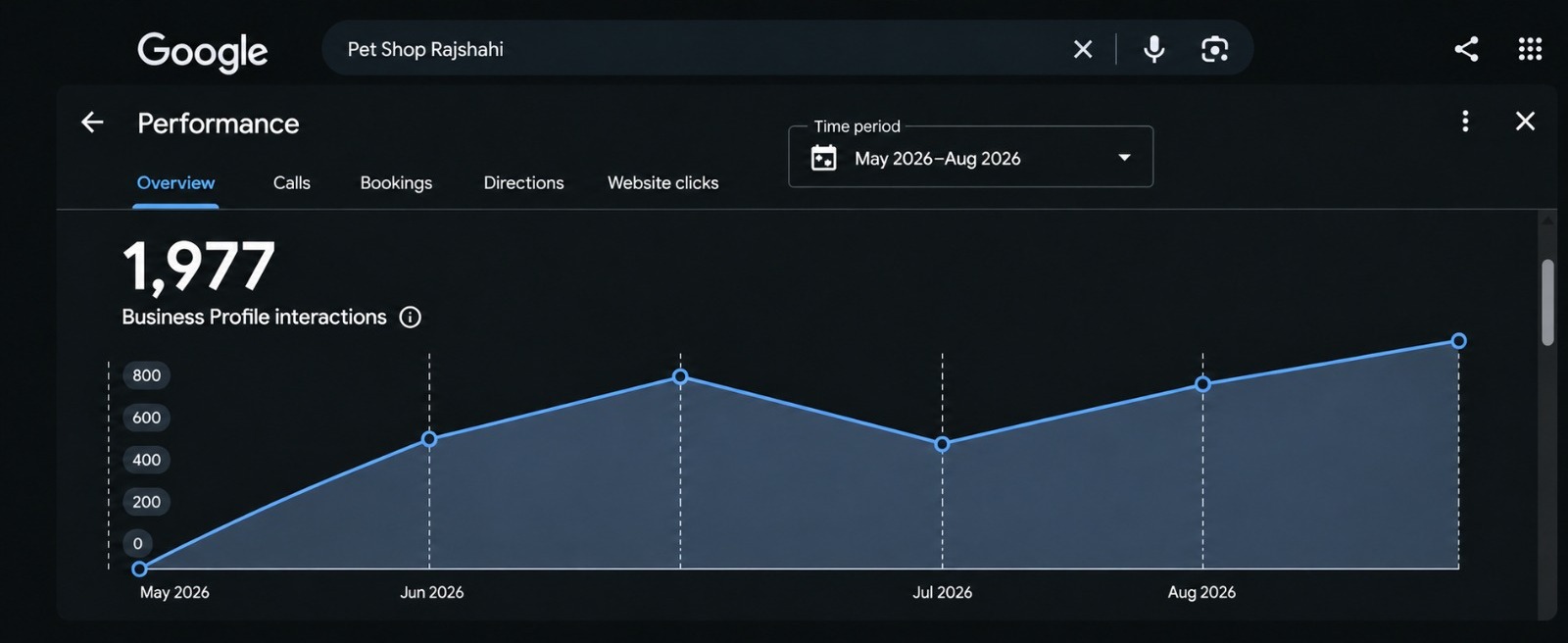Image resolution: width=1568 pixels, height=643 pixels.
Task: Select the May 2026–Aug 2026 period field
Action: [970, 157]
